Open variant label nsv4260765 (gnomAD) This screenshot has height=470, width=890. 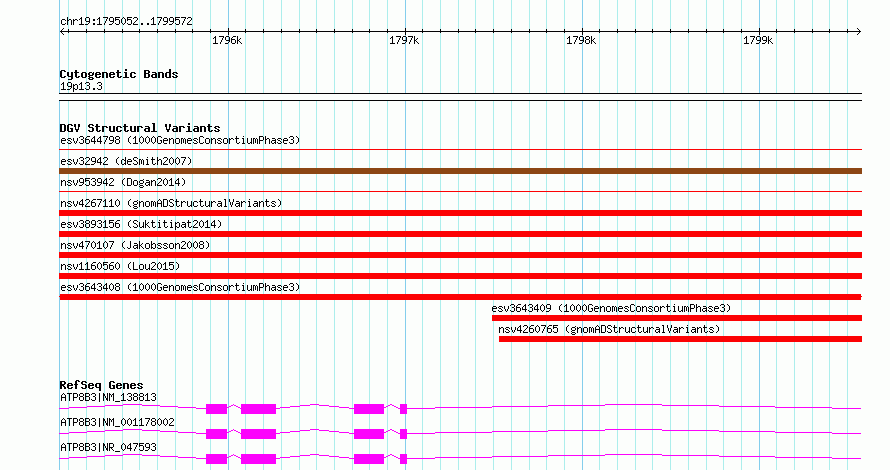pyautogui.click(x=609, y=329)
